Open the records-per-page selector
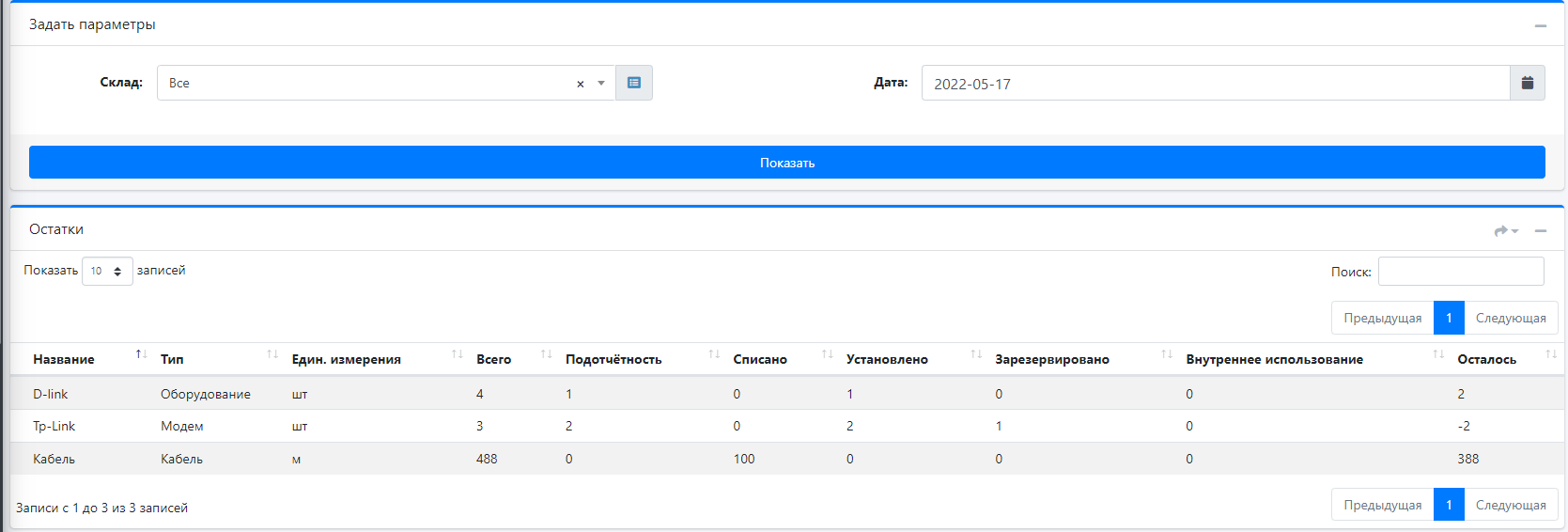Screen dimensions: 1568x532 click(x=107, y=271)
